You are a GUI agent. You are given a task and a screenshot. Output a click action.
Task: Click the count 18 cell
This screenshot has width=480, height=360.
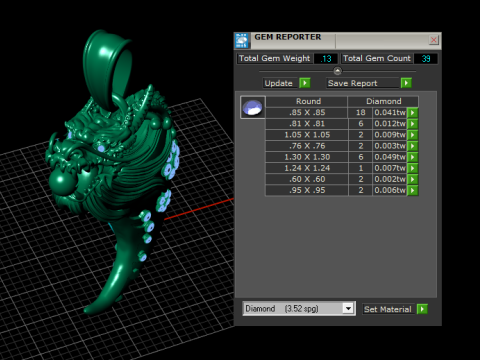[360, 113]
